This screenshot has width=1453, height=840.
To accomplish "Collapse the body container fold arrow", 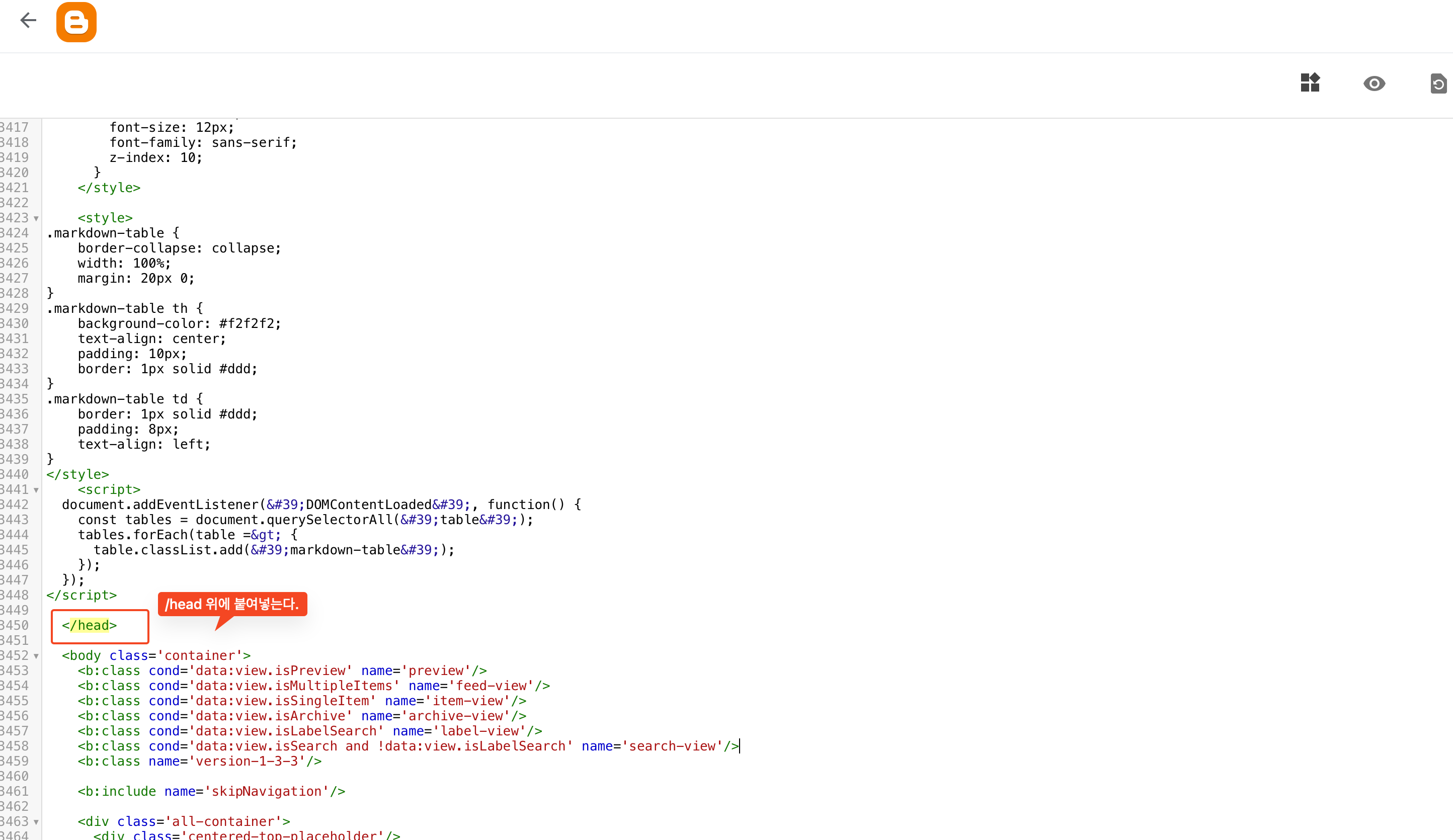I will point(36,656).
